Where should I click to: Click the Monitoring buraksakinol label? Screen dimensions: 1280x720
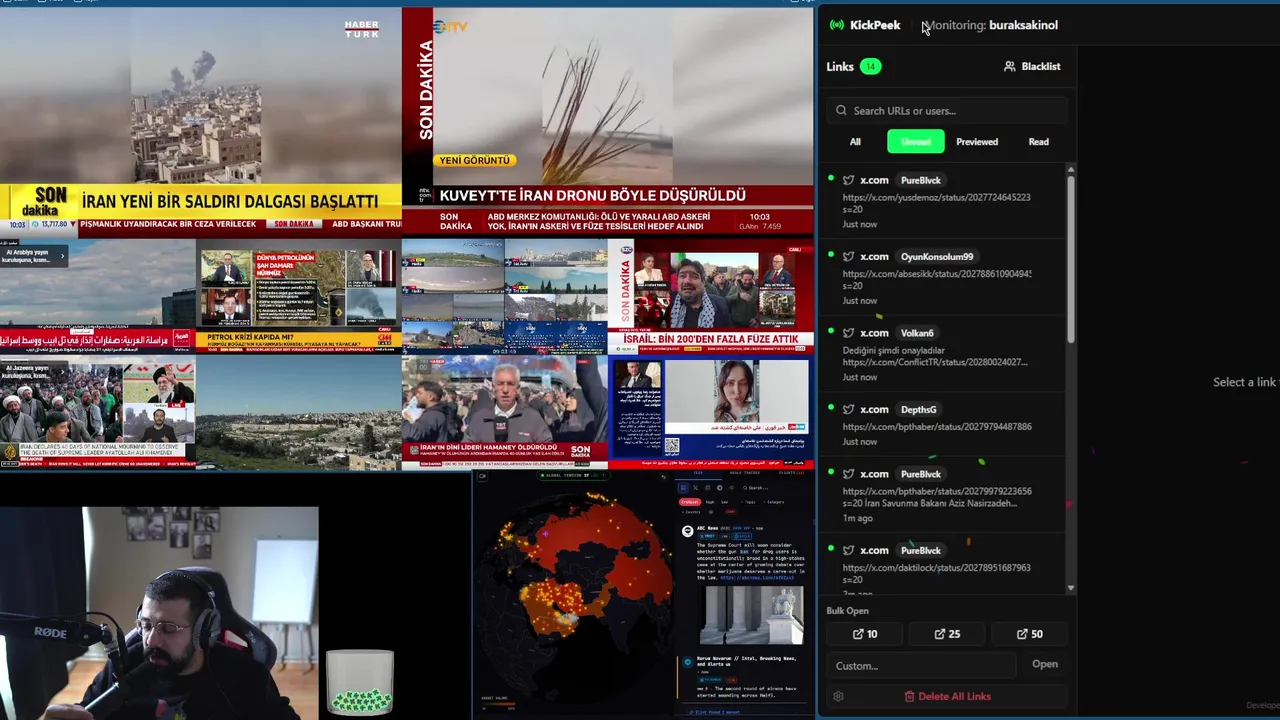point(992,25)
